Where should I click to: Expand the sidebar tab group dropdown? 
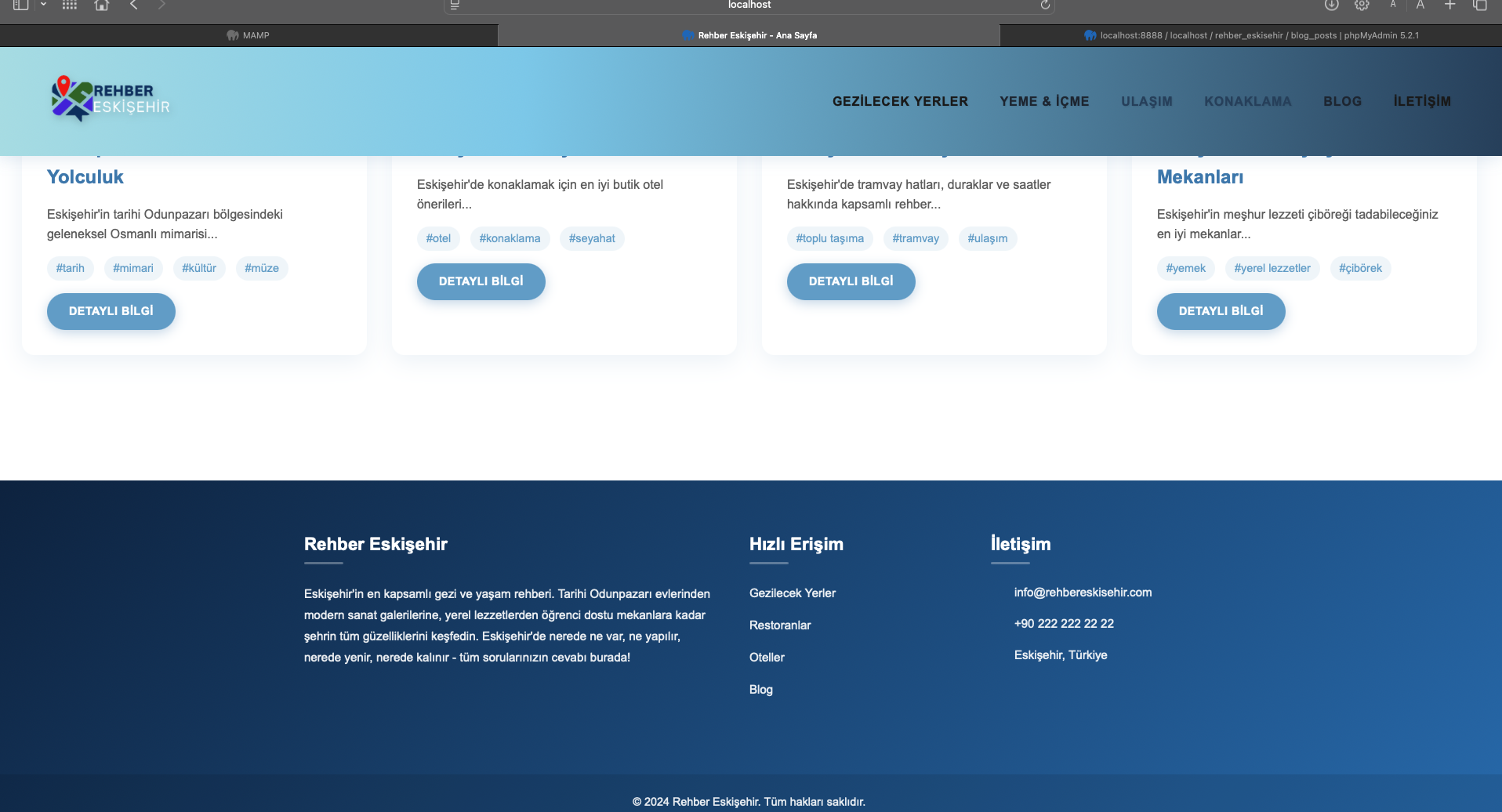[x=43, y=5]
